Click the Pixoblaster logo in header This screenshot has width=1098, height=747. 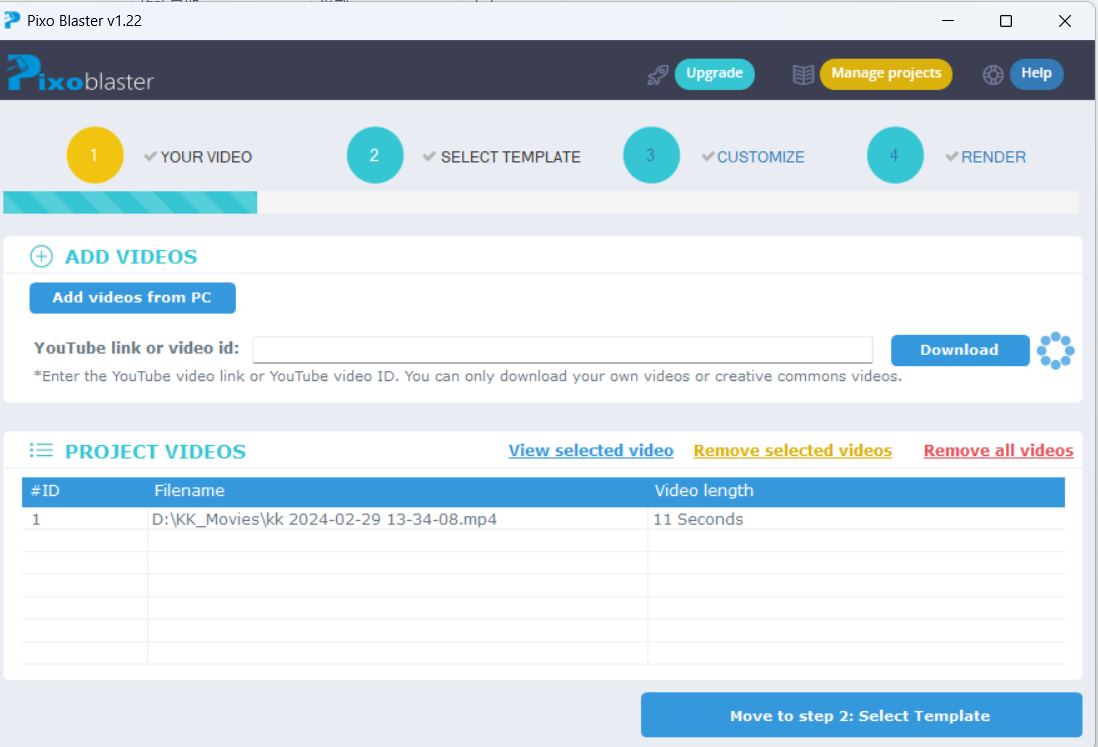pos(80,73)
